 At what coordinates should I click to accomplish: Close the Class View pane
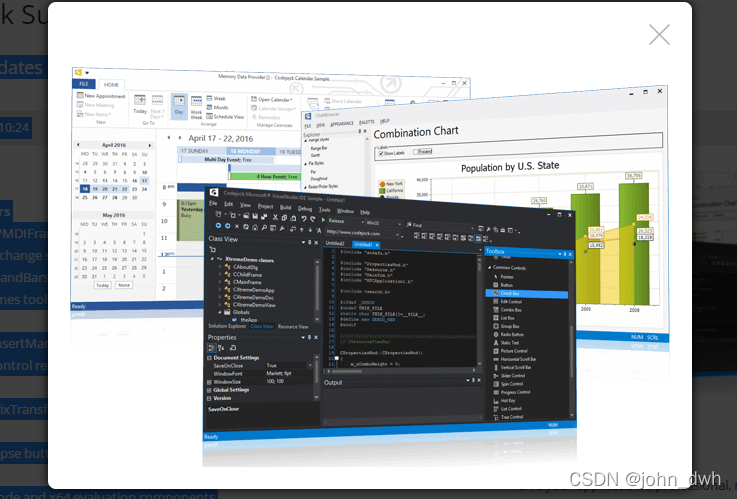pyautogui.click(x=316, y=242)
